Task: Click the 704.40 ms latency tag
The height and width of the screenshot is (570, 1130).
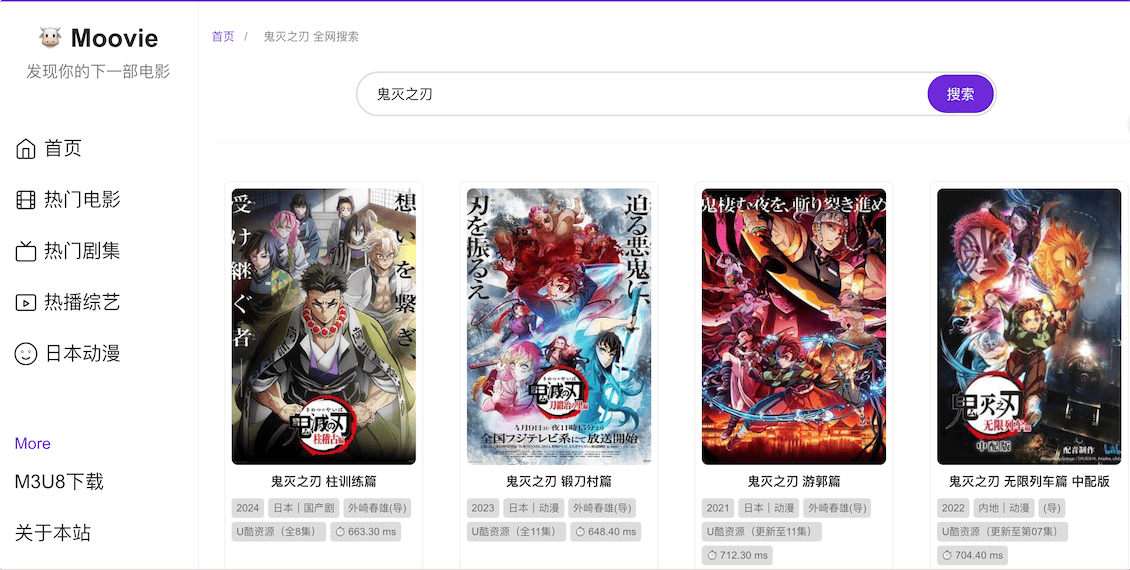Action: [972, 556]
